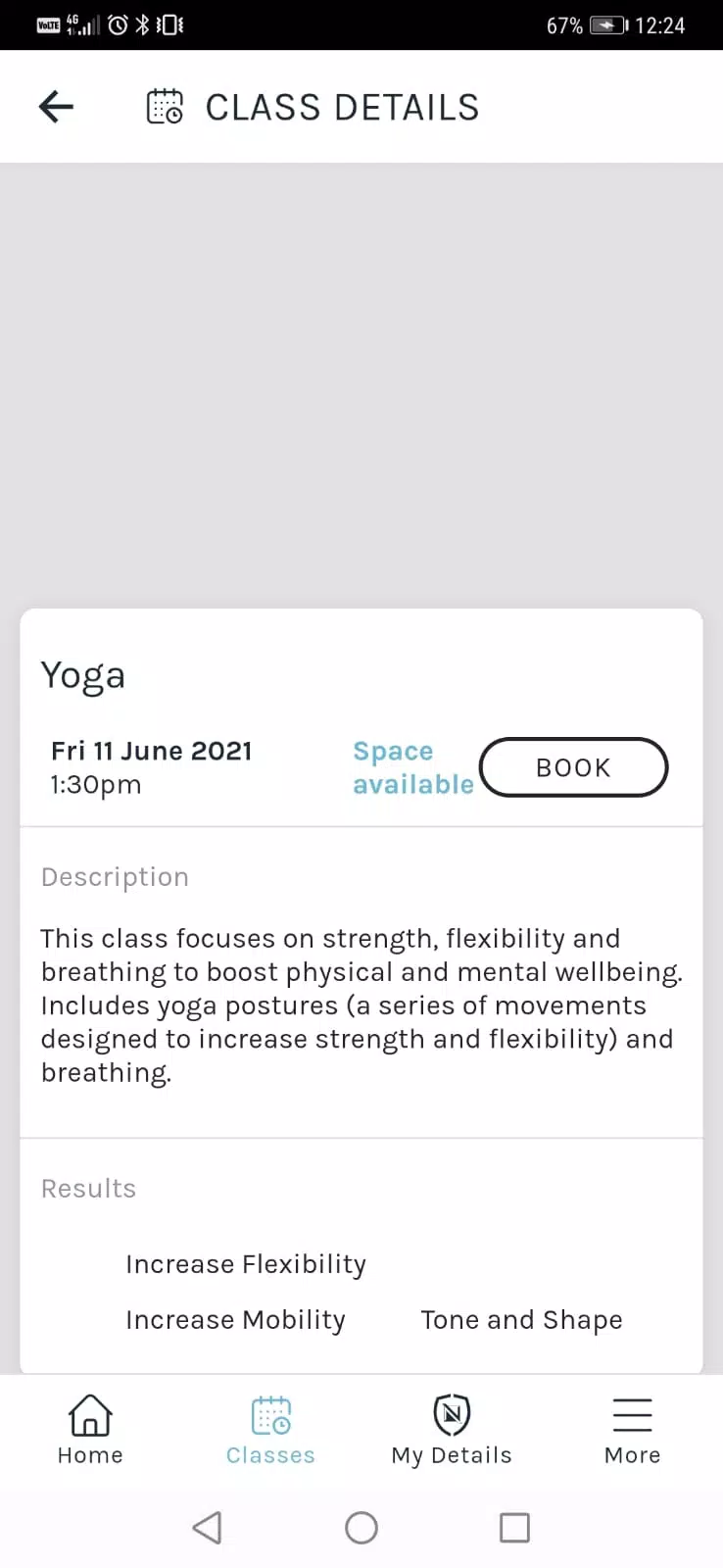The height and width of the screenshot is (1568, 723).
Task: Select the Increase Mobility result
Action: 235,1321
